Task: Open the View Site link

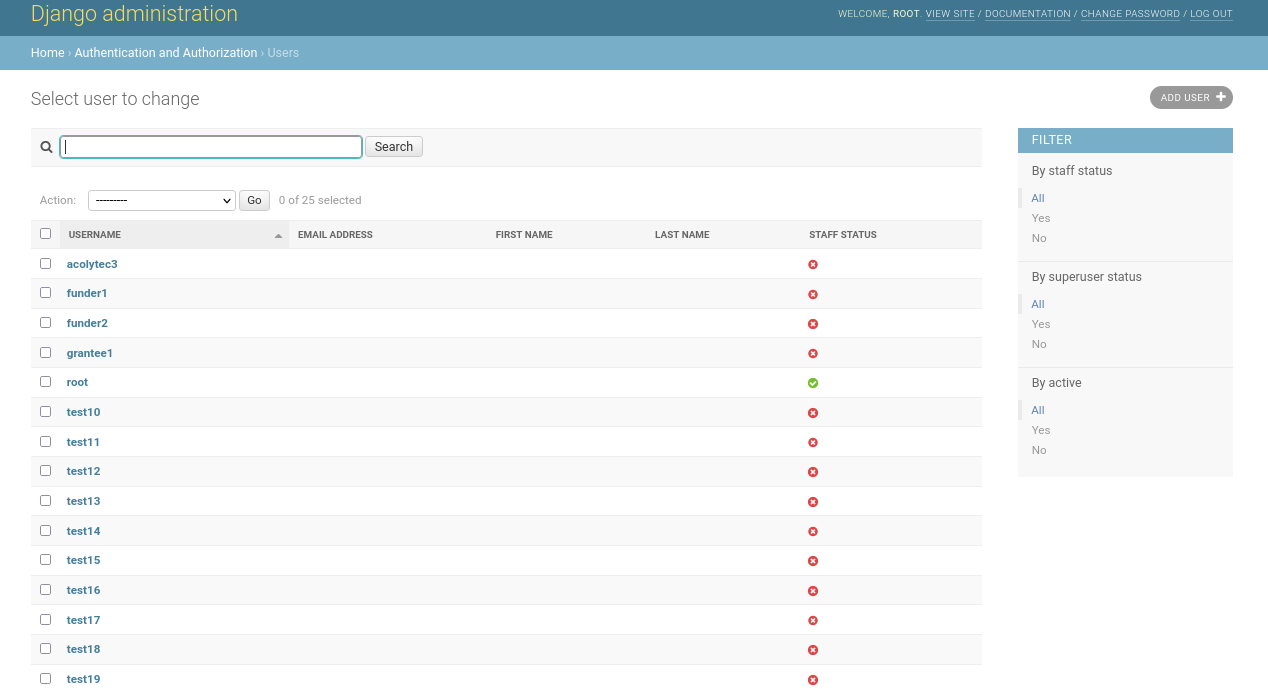Action: pos(950,14)
